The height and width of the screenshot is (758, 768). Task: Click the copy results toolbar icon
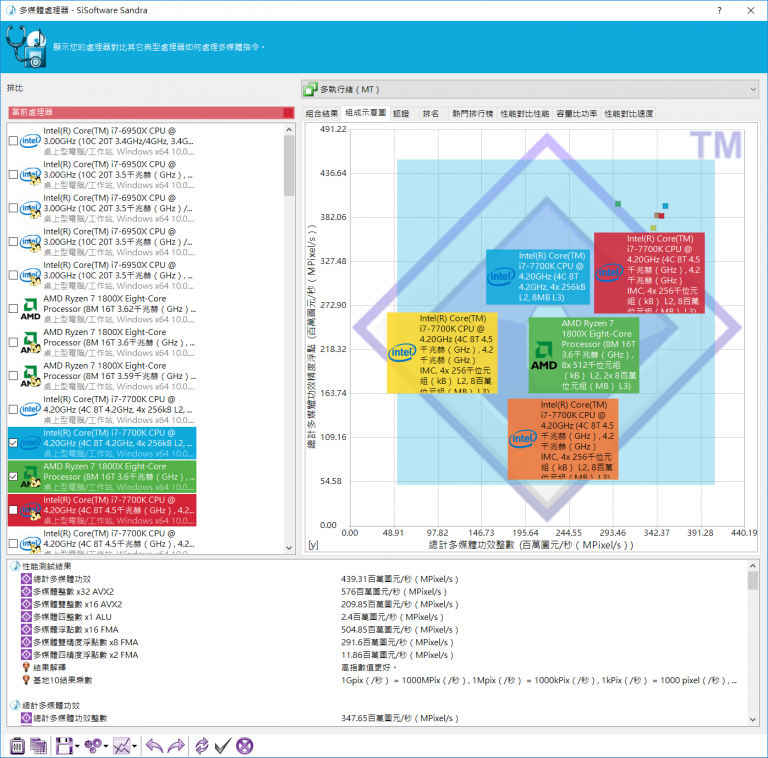(x=39, y=746)
